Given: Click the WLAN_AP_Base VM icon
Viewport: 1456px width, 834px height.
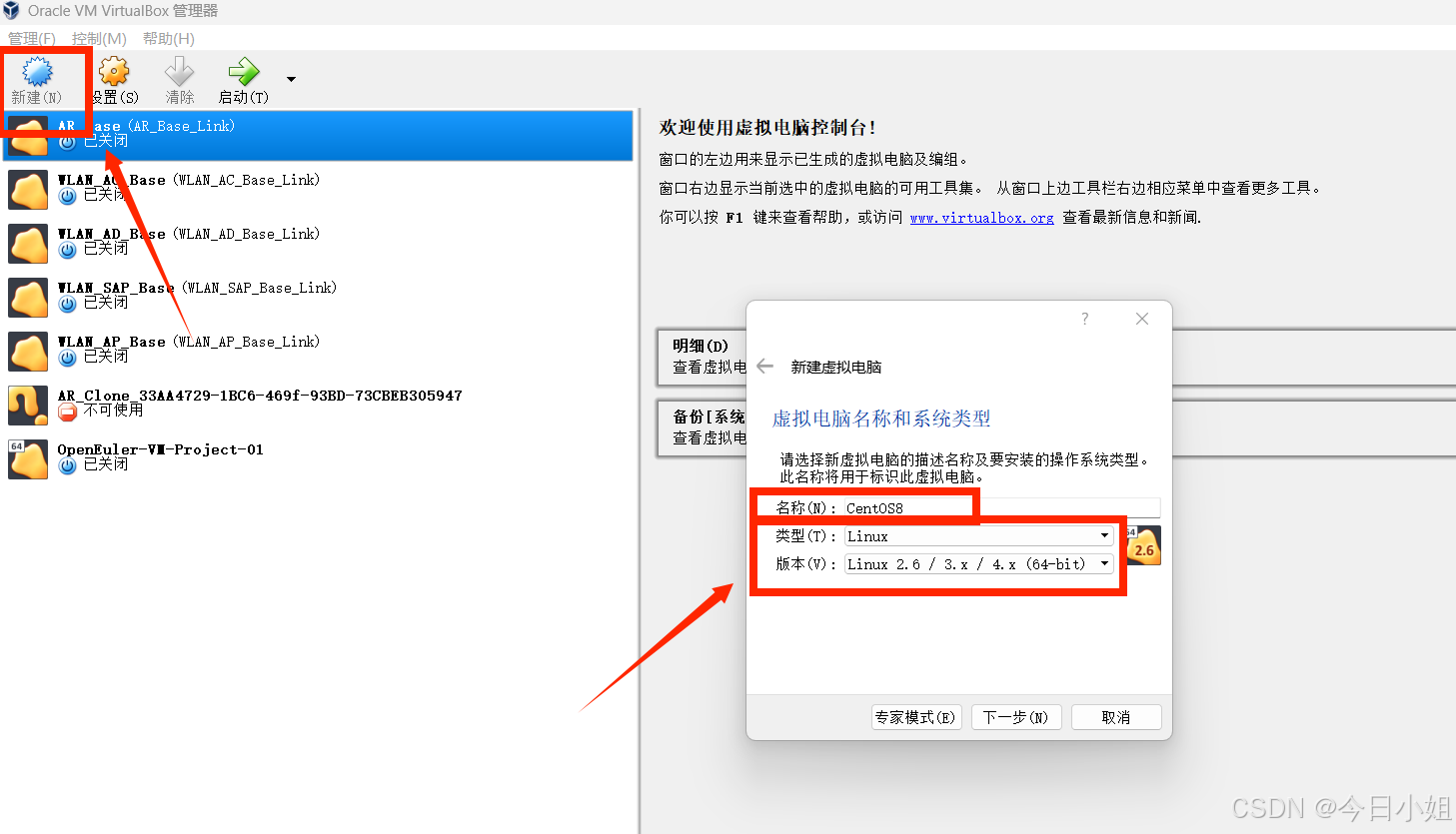Looking at the screenshot, I should [28, 352].
